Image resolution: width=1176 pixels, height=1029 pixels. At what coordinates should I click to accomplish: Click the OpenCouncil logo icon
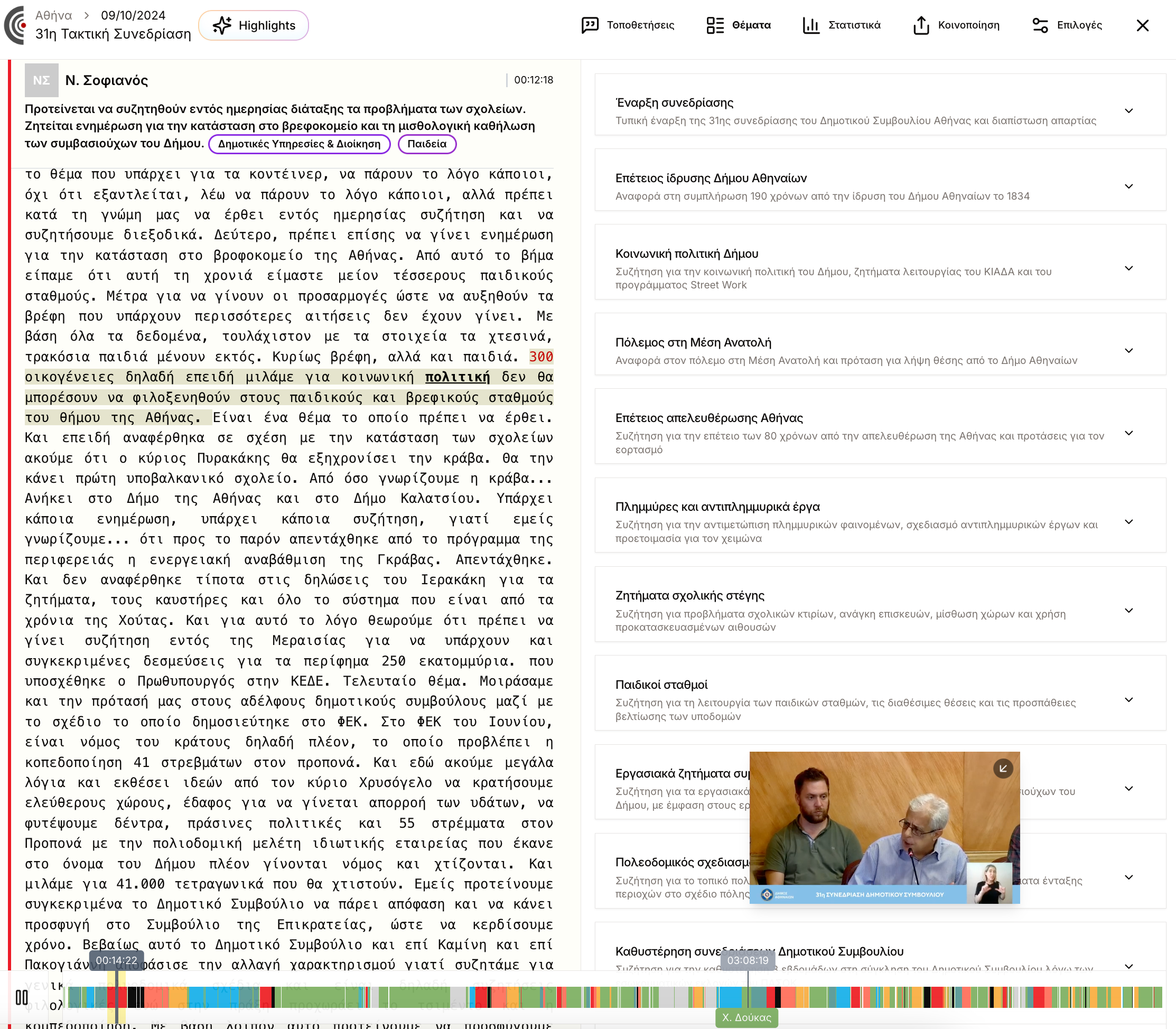[x=15, y=25]
